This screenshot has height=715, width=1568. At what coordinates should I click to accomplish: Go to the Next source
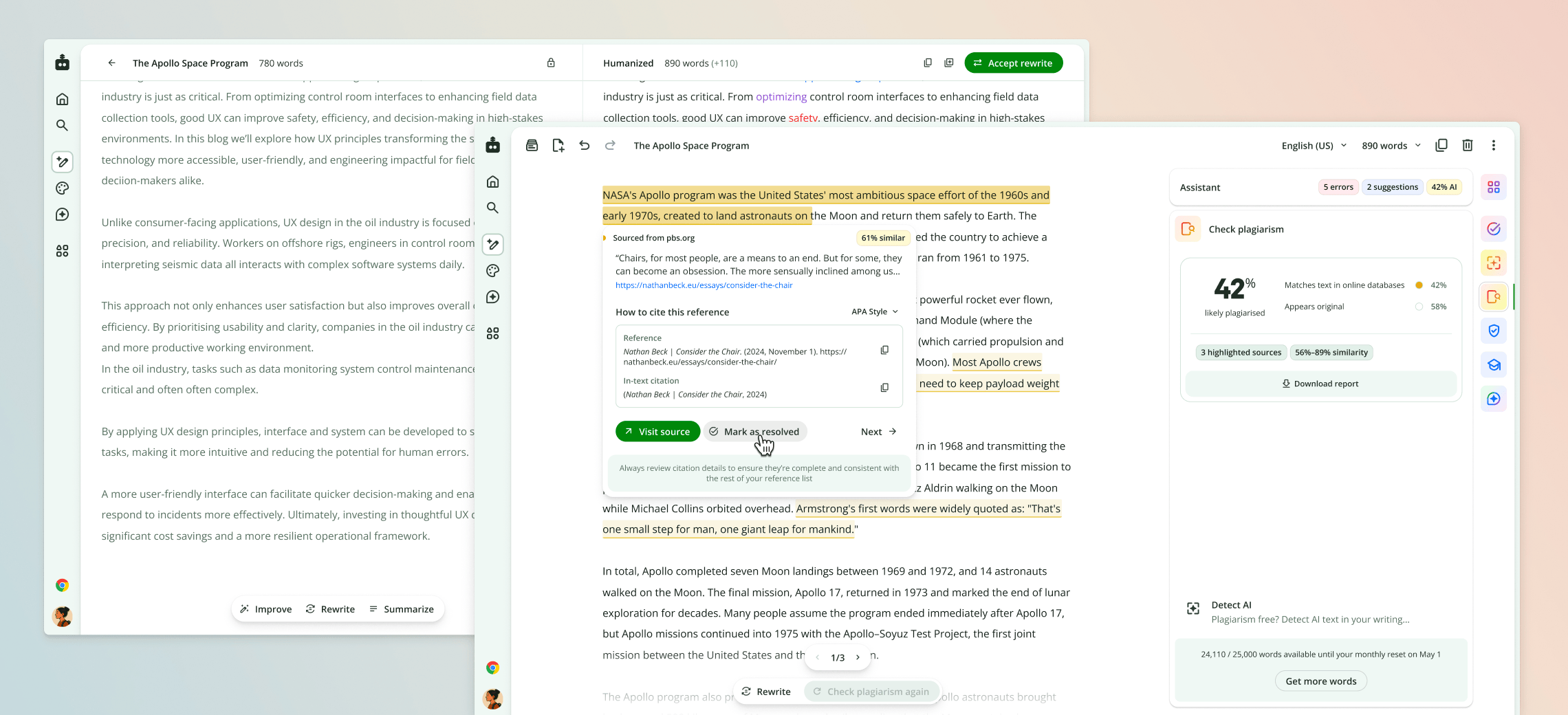point(878,431)
